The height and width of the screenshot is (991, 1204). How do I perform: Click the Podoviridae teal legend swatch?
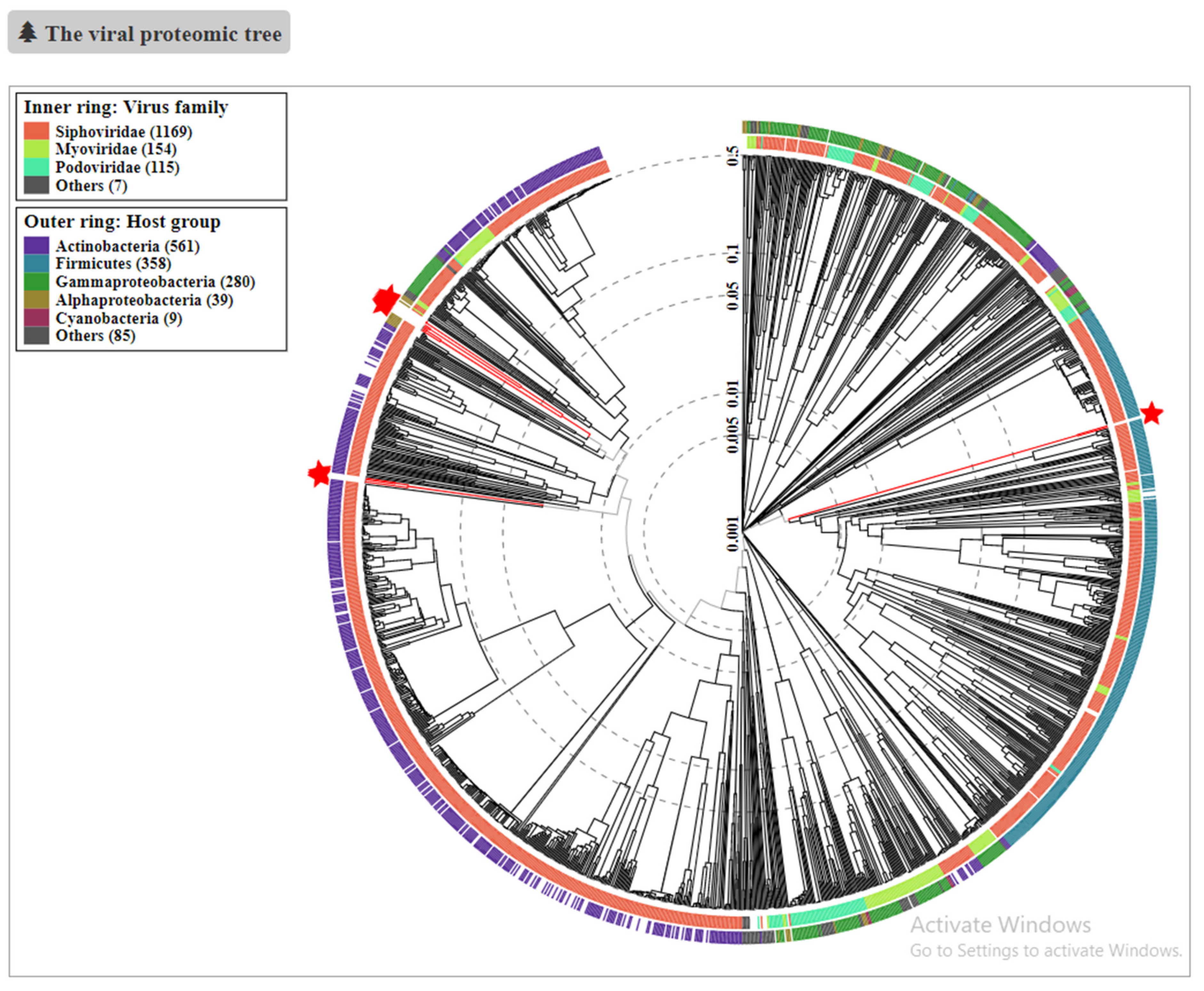pos(36,167)
